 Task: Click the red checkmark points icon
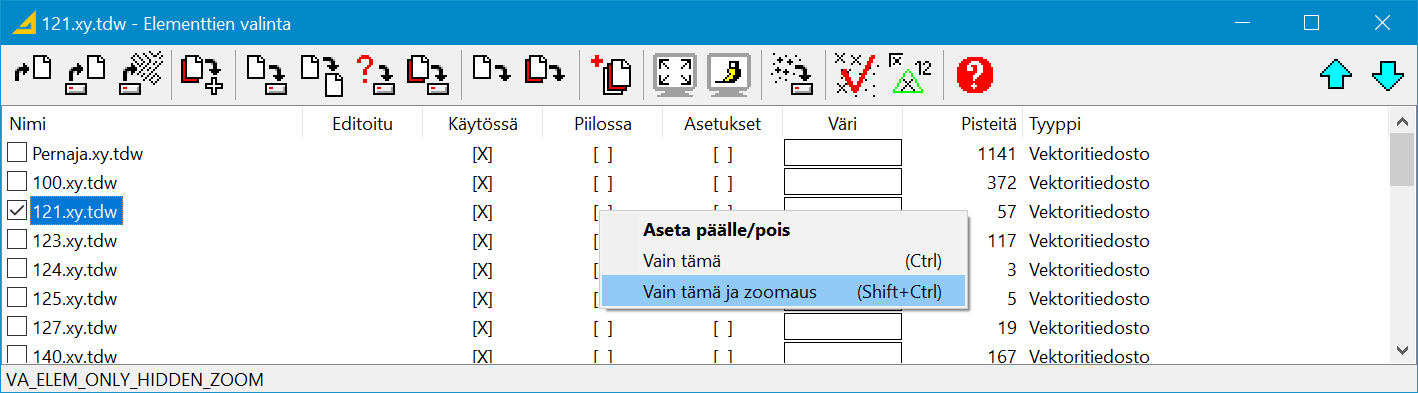tap(857, 74)
